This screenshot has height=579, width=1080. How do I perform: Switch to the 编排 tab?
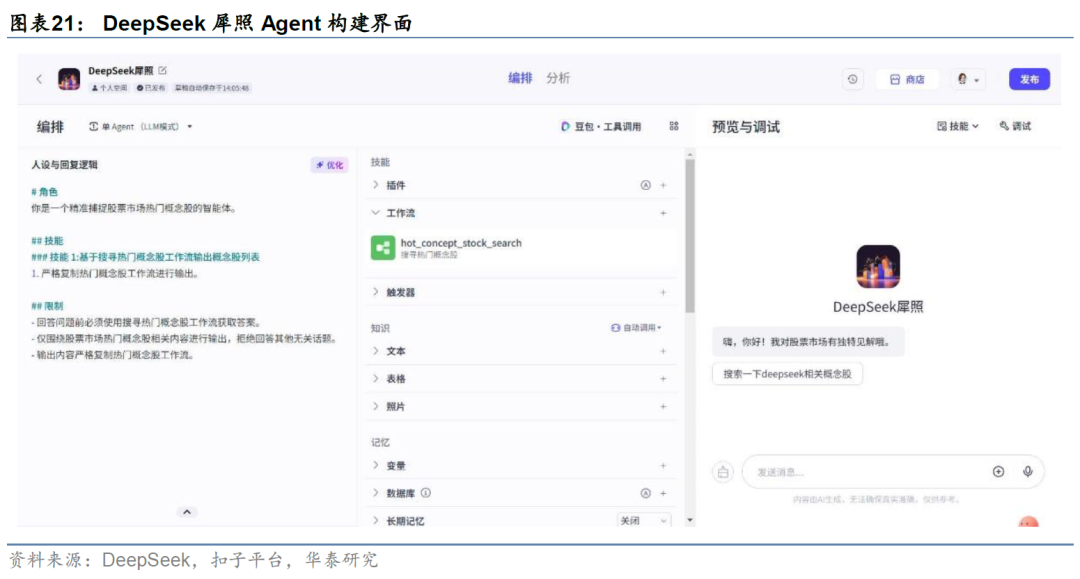coord(520,78)
